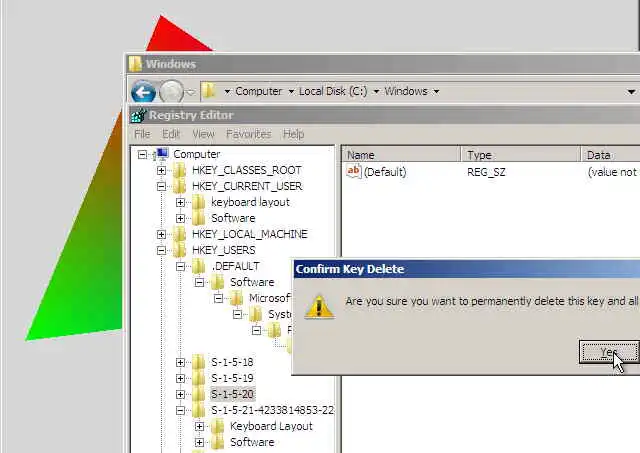Click the keyboard layout folder icon under HKEY_CURRENT_USER
This screenshot has width=640, height=453.
[x=199, y=202]
